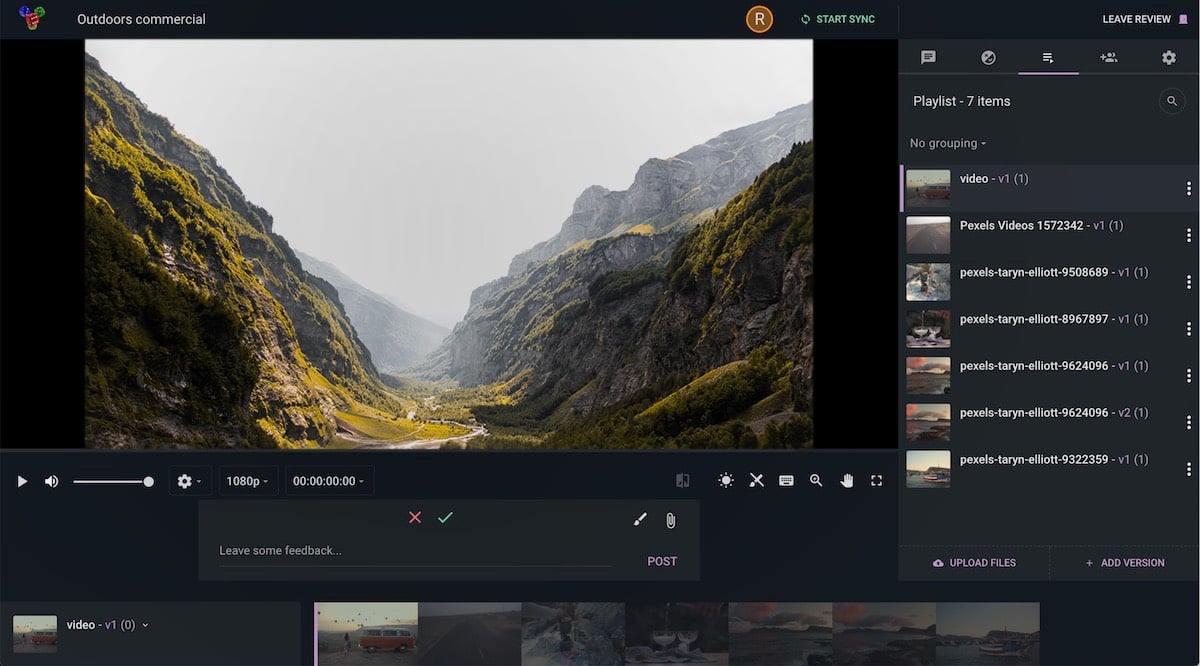Screen dimensions: 1200x666
Task: Open the brightness adjustment sun icon
Action: 726,481
